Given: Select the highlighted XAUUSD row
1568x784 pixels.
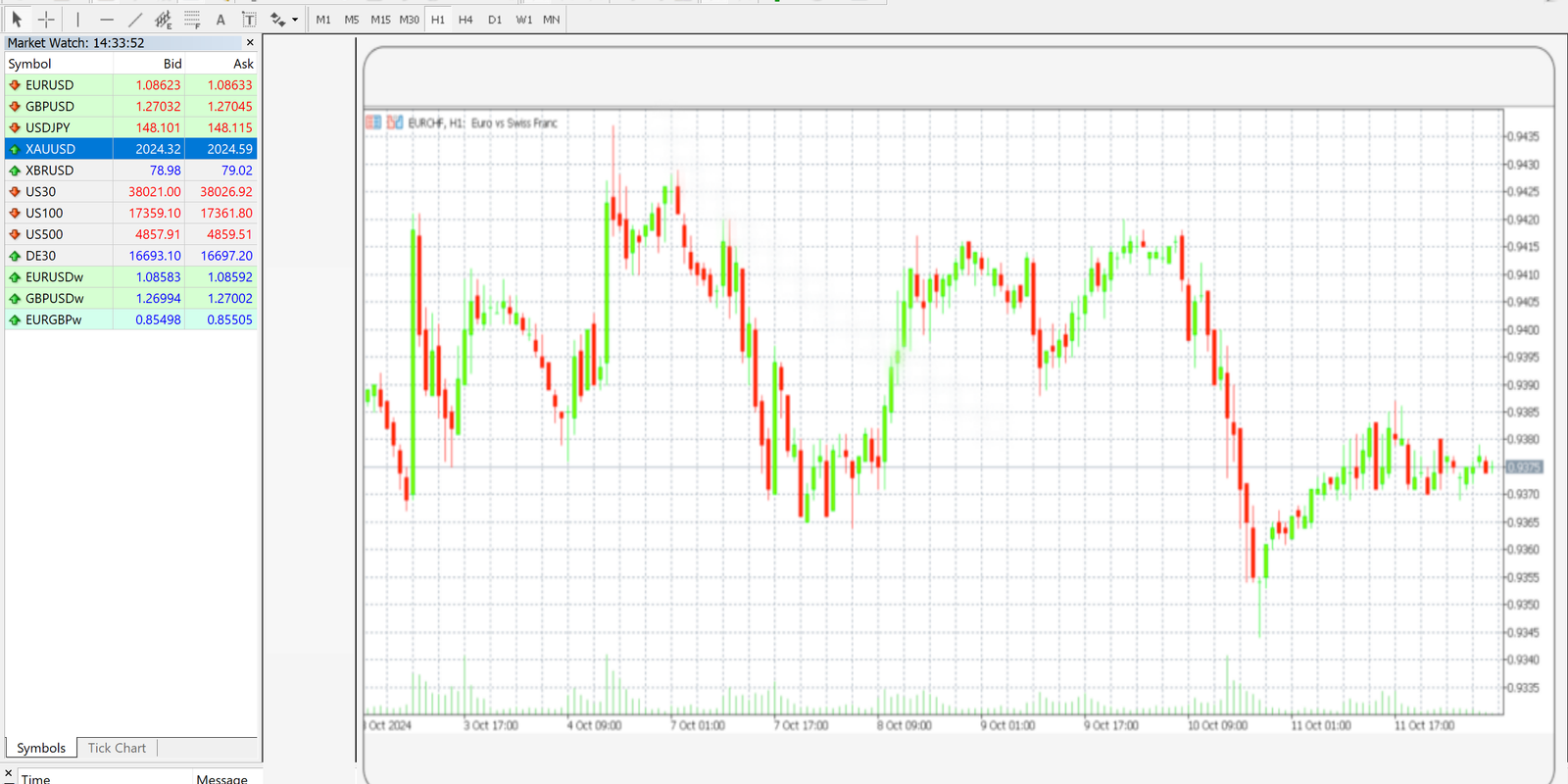Looking at the screenshot, I should pyautogui.click(x=131, y=149).
